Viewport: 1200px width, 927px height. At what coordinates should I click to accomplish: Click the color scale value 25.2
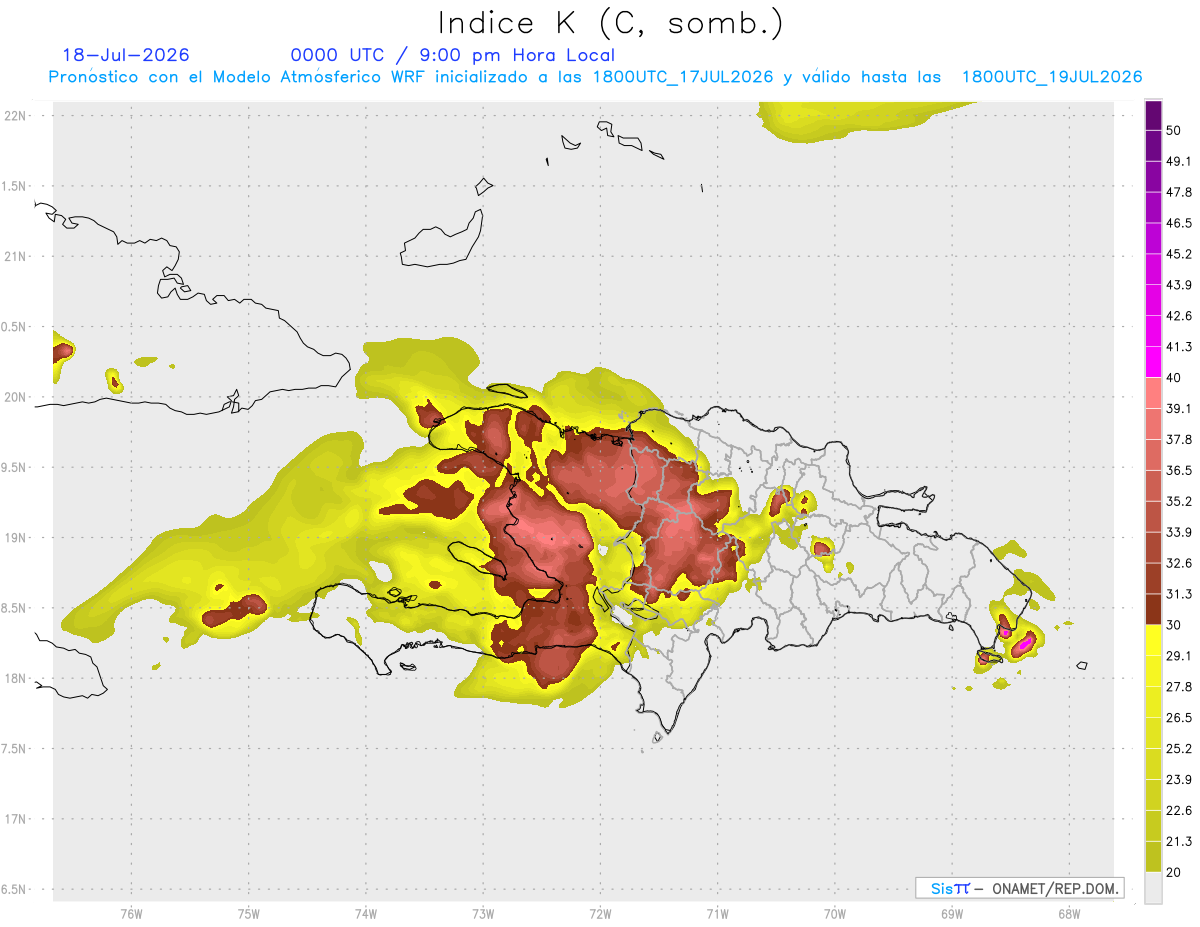[x=1179, y=749]
